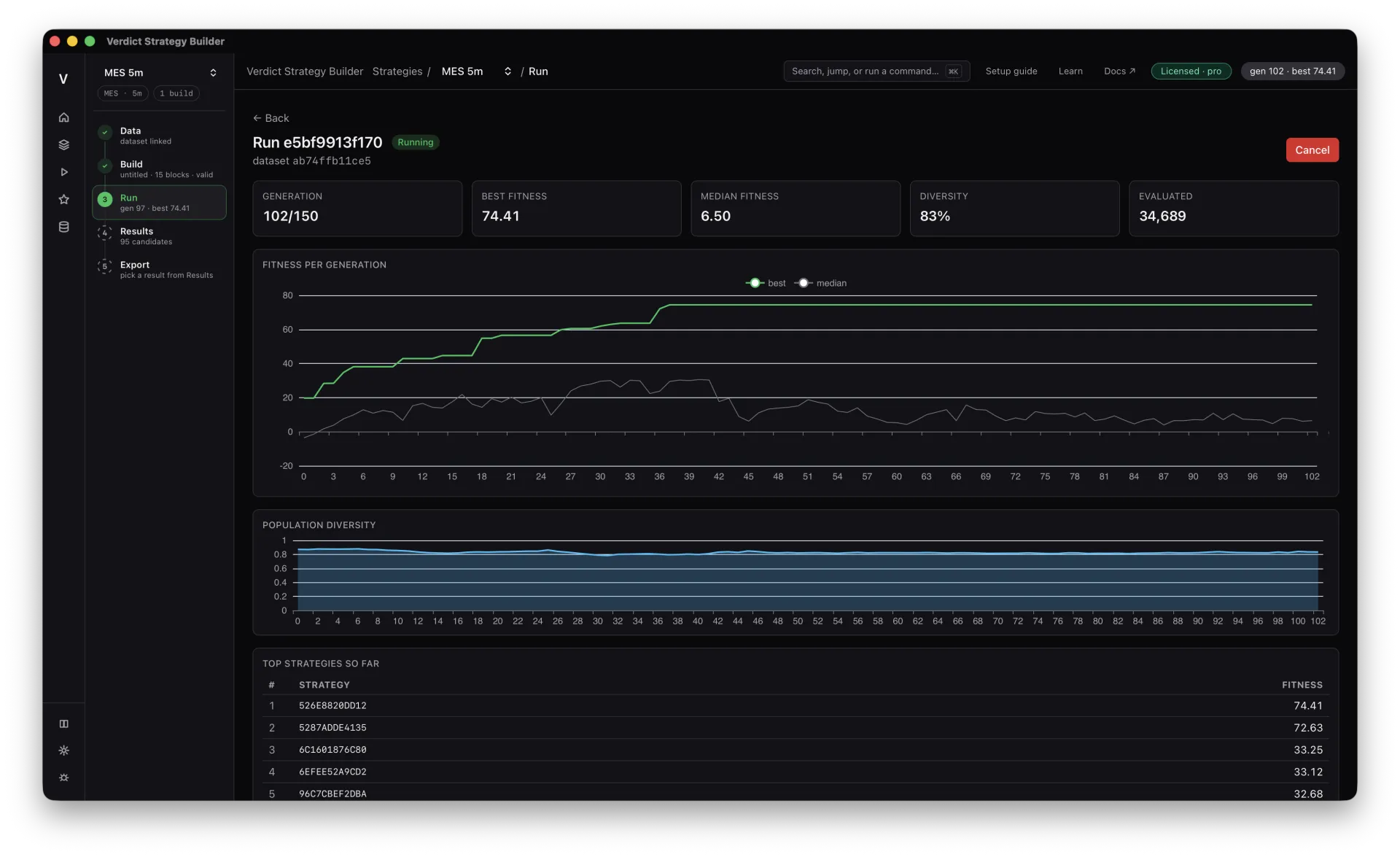The image size is (1400, 857).
Task: Open the Data step in workflow
Action: click(x=159, y=136)
